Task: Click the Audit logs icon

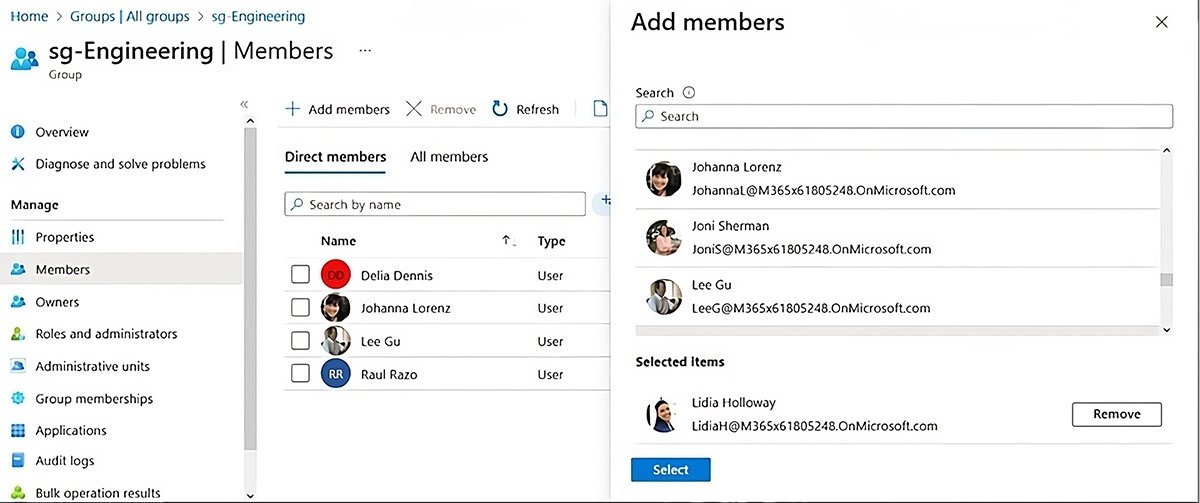Action: click(17, 461)
